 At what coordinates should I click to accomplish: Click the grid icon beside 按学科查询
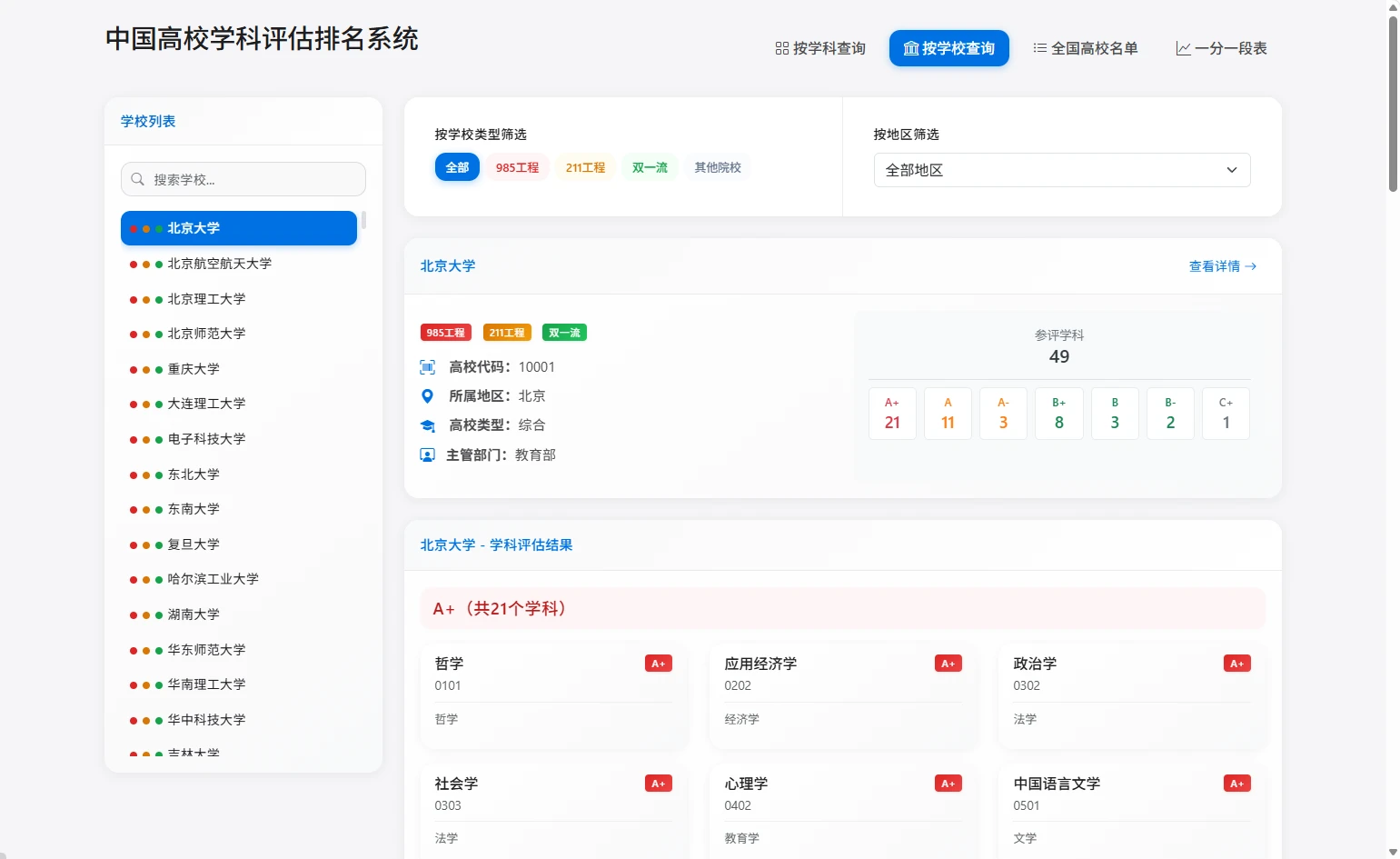pyautogui.click(x=781, y=48)
